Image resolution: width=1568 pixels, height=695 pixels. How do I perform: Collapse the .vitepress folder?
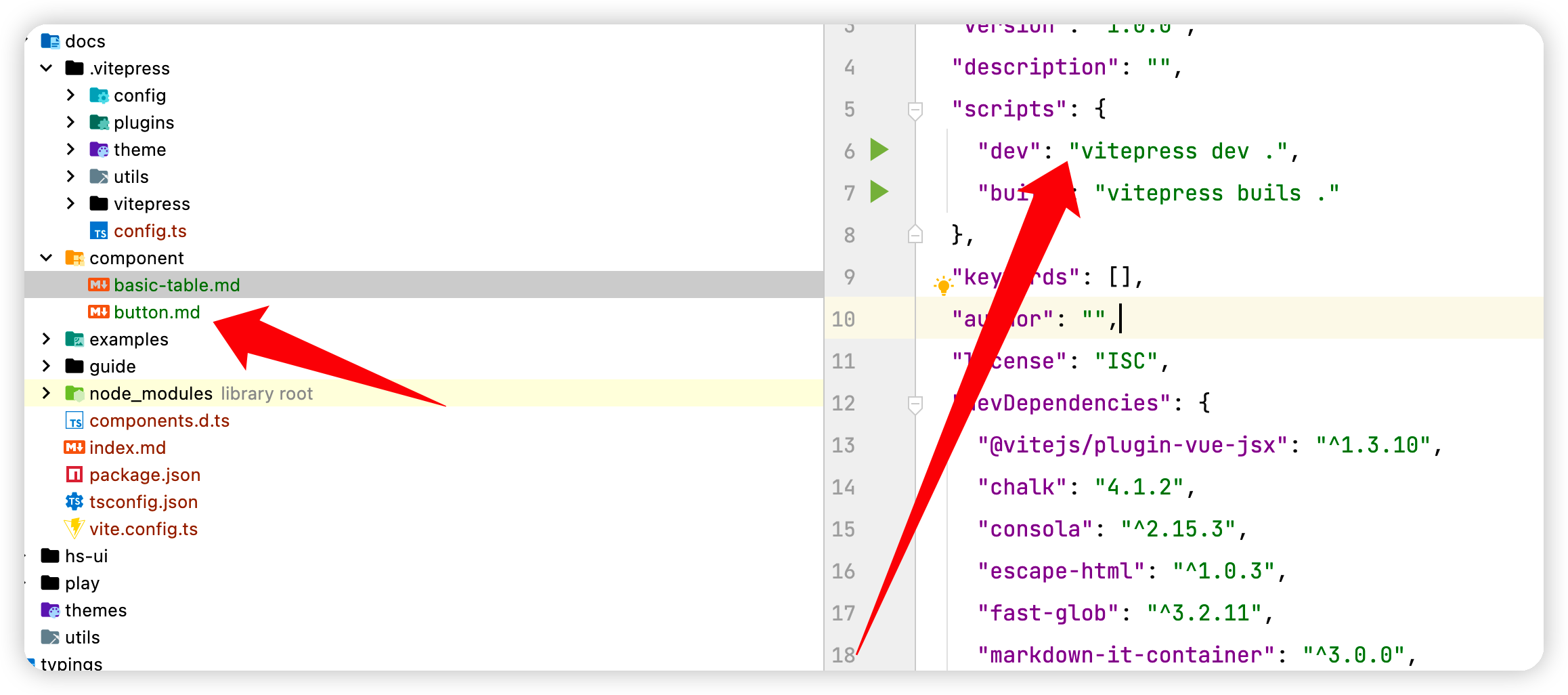click(46, 68)
